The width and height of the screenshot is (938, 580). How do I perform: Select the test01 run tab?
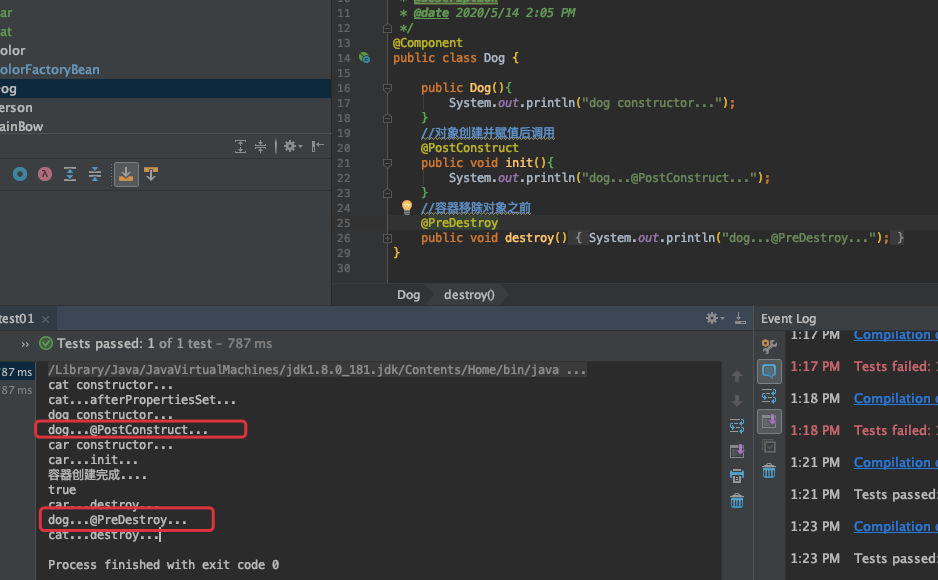pos(17,319)
